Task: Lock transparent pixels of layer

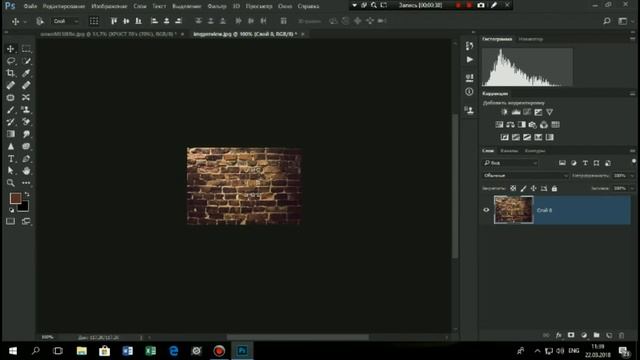Action: [513, 189]
